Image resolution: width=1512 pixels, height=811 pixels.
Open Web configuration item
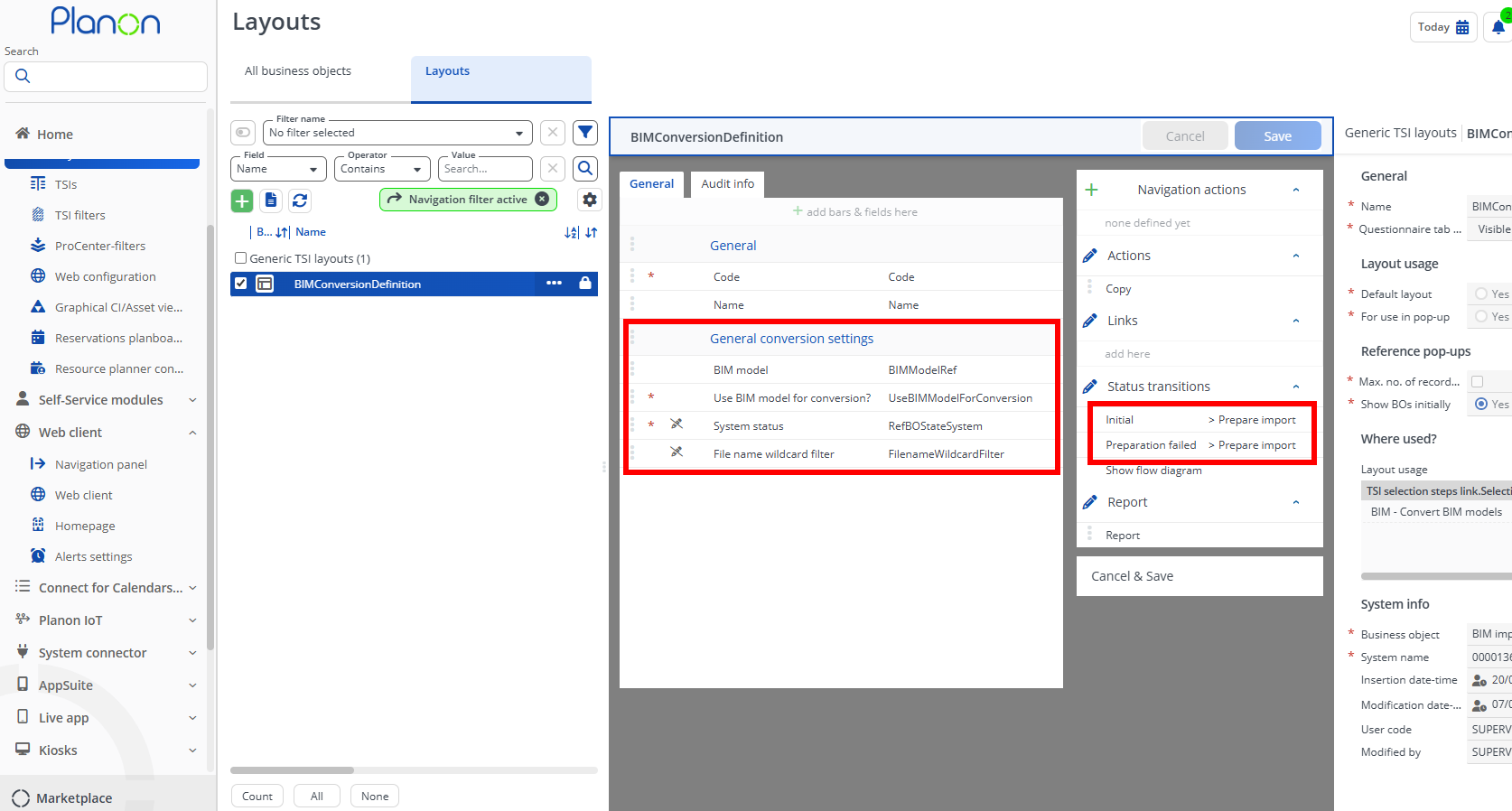coord(106,276)
